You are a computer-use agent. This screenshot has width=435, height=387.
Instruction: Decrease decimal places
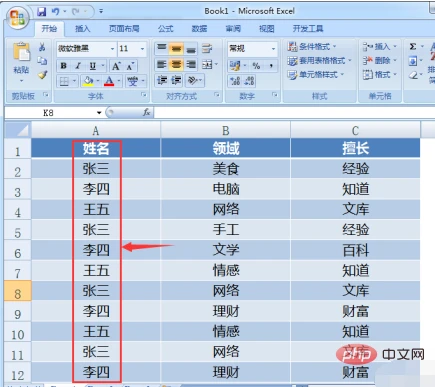pyautogui.click(x=249, y=81)
